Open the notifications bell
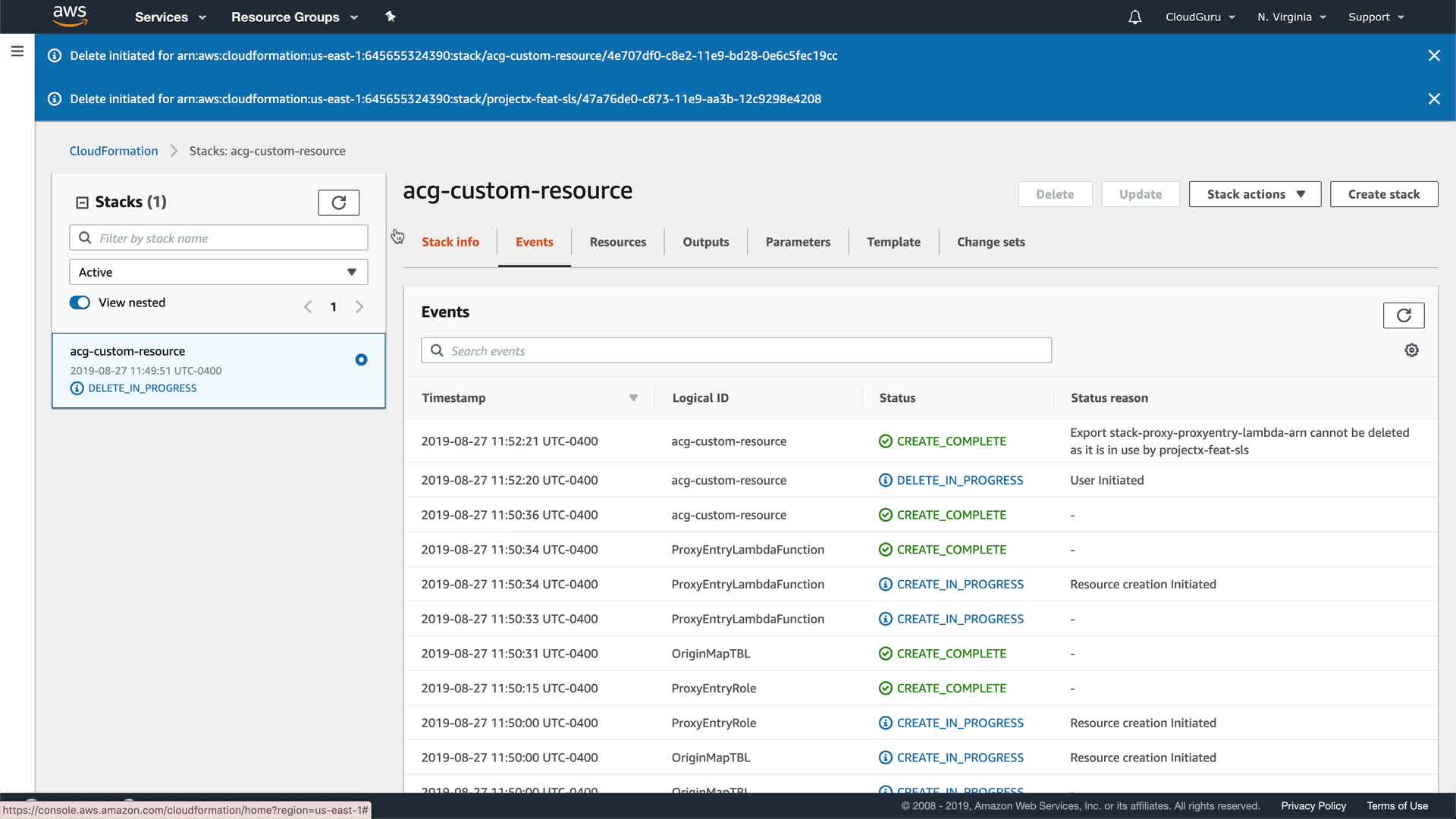 (x=1134, y=17)
